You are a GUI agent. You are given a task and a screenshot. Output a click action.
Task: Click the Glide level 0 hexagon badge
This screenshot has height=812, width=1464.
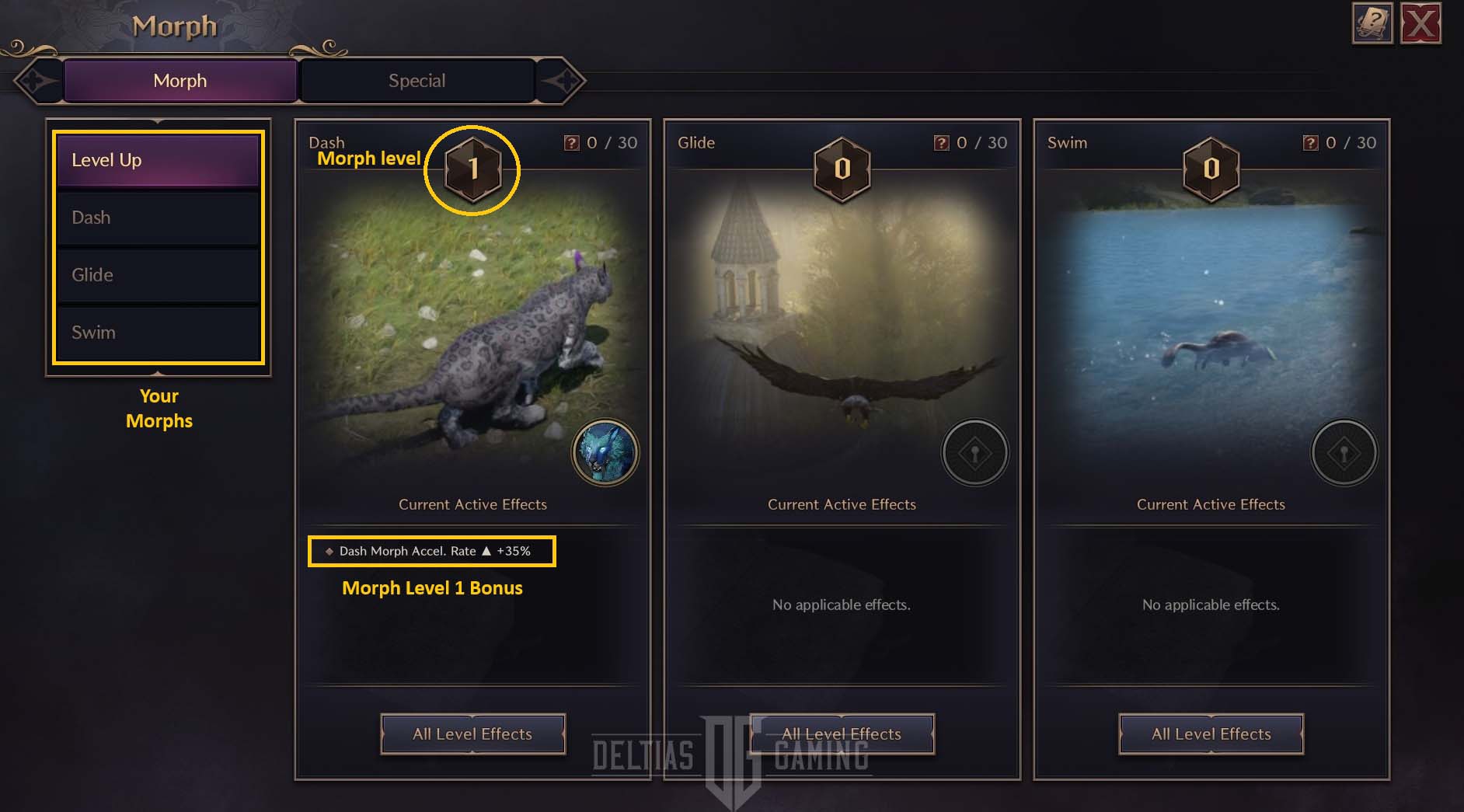(x=842, y=169)
